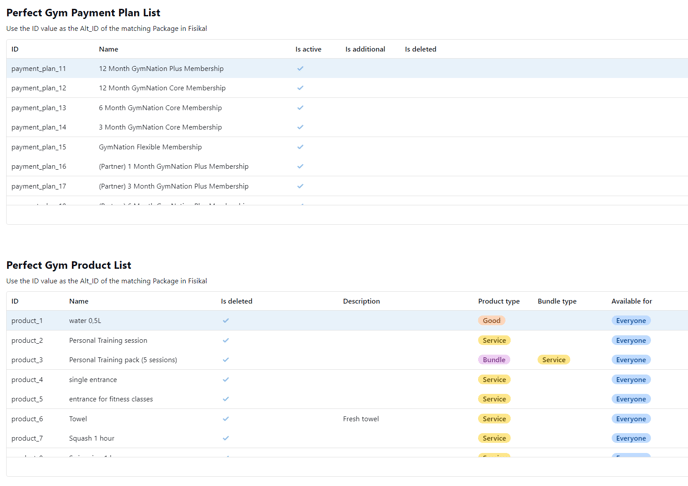Click Service product type tag for product_5

coord(494,399)
